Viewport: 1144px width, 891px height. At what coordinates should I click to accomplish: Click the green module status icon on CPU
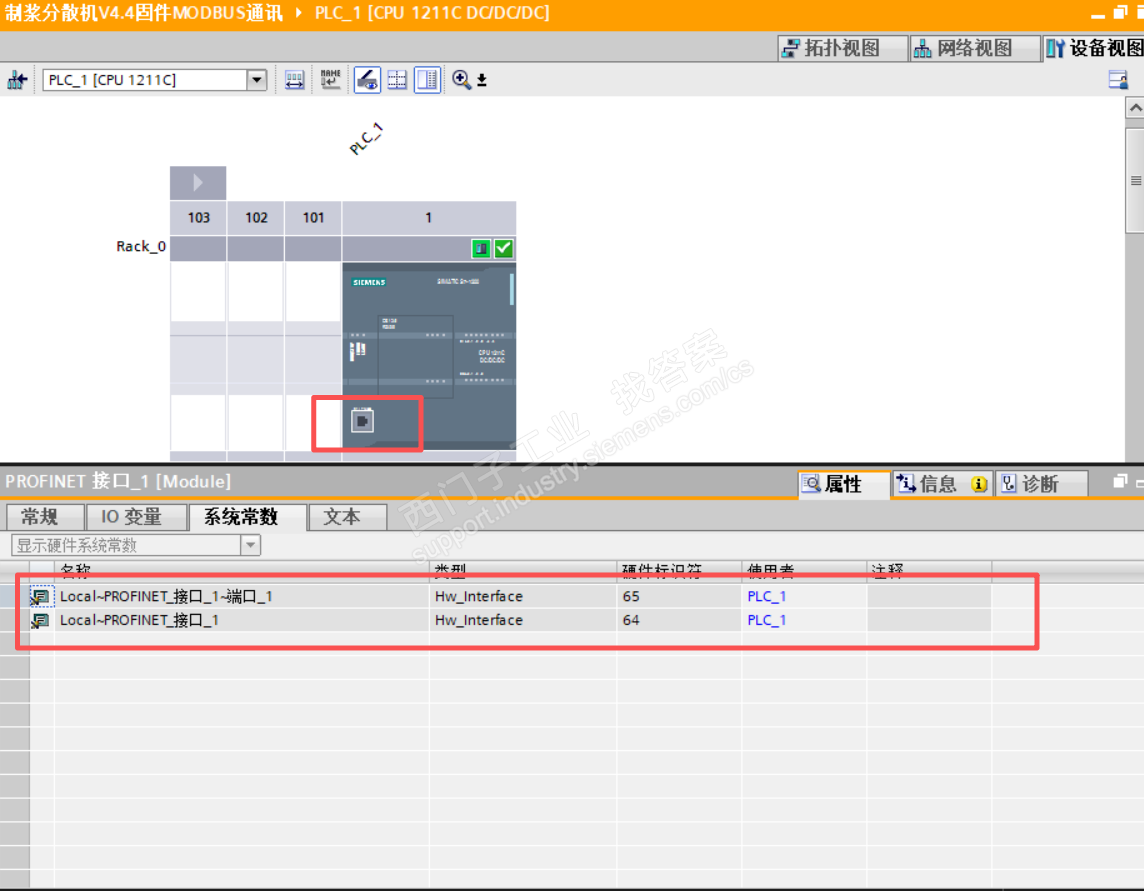tap(481, 249)
